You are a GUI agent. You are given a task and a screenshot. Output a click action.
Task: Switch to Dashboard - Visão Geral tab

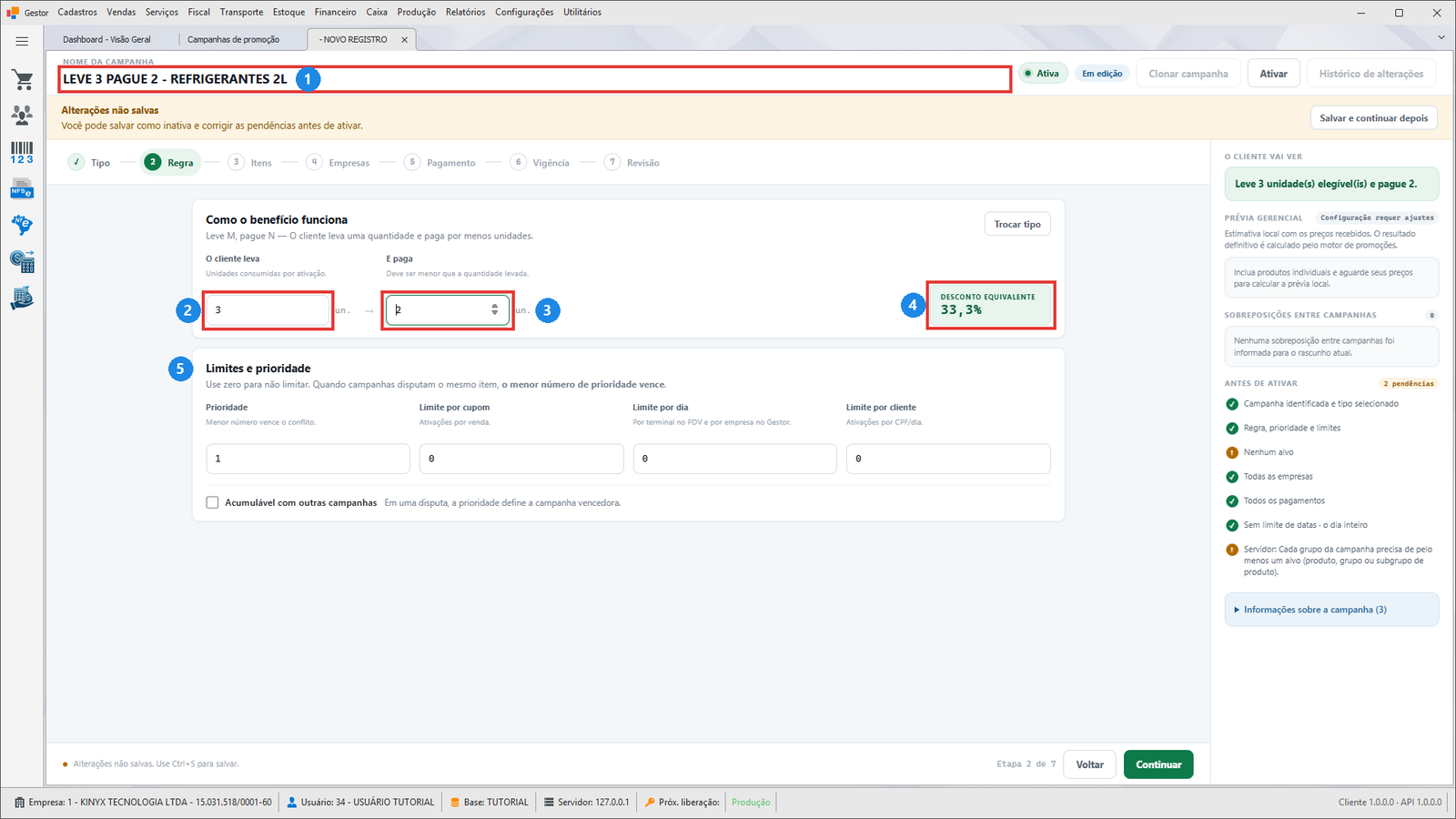(107, 40)
